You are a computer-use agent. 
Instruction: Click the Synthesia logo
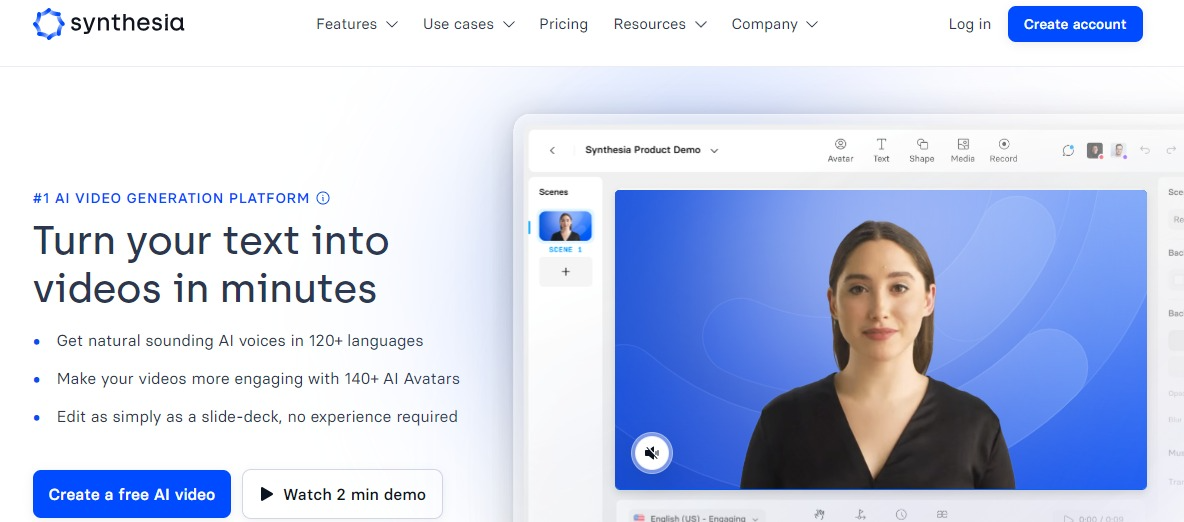pyautogui.click(x=109, y=24)
